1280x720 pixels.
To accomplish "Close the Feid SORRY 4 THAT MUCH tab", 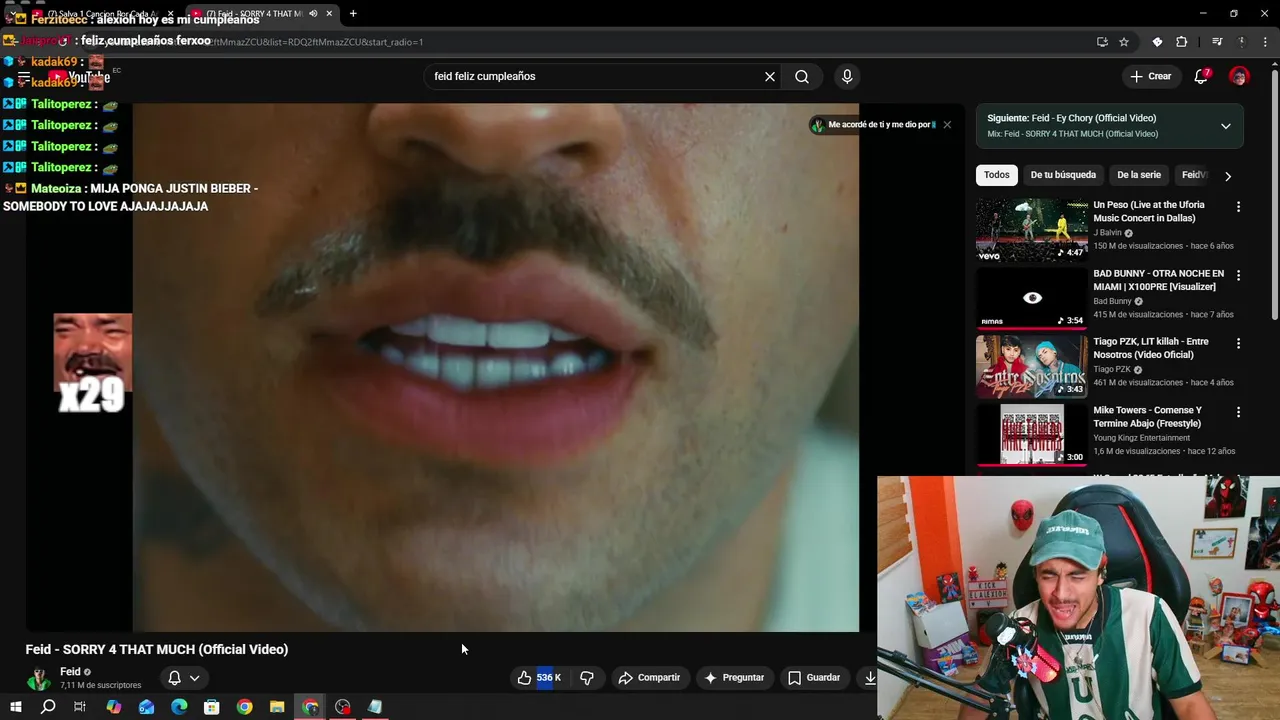I will 329,14.
